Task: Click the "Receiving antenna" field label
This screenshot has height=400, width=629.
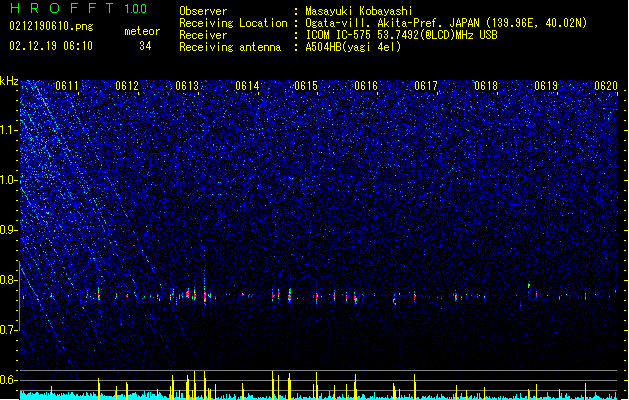Action: (230, 47)
